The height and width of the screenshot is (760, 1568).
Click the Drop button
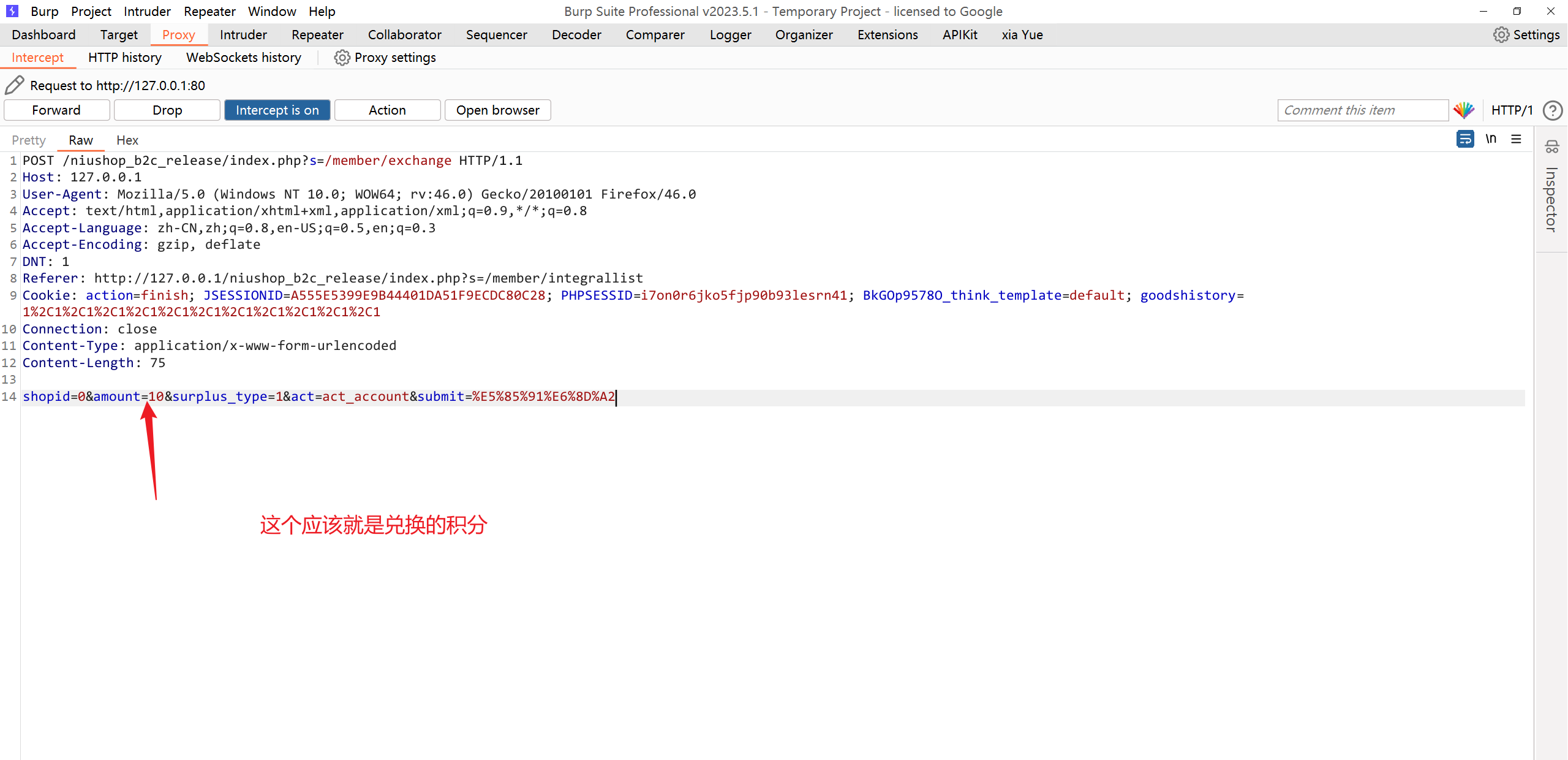pos(167,110)
